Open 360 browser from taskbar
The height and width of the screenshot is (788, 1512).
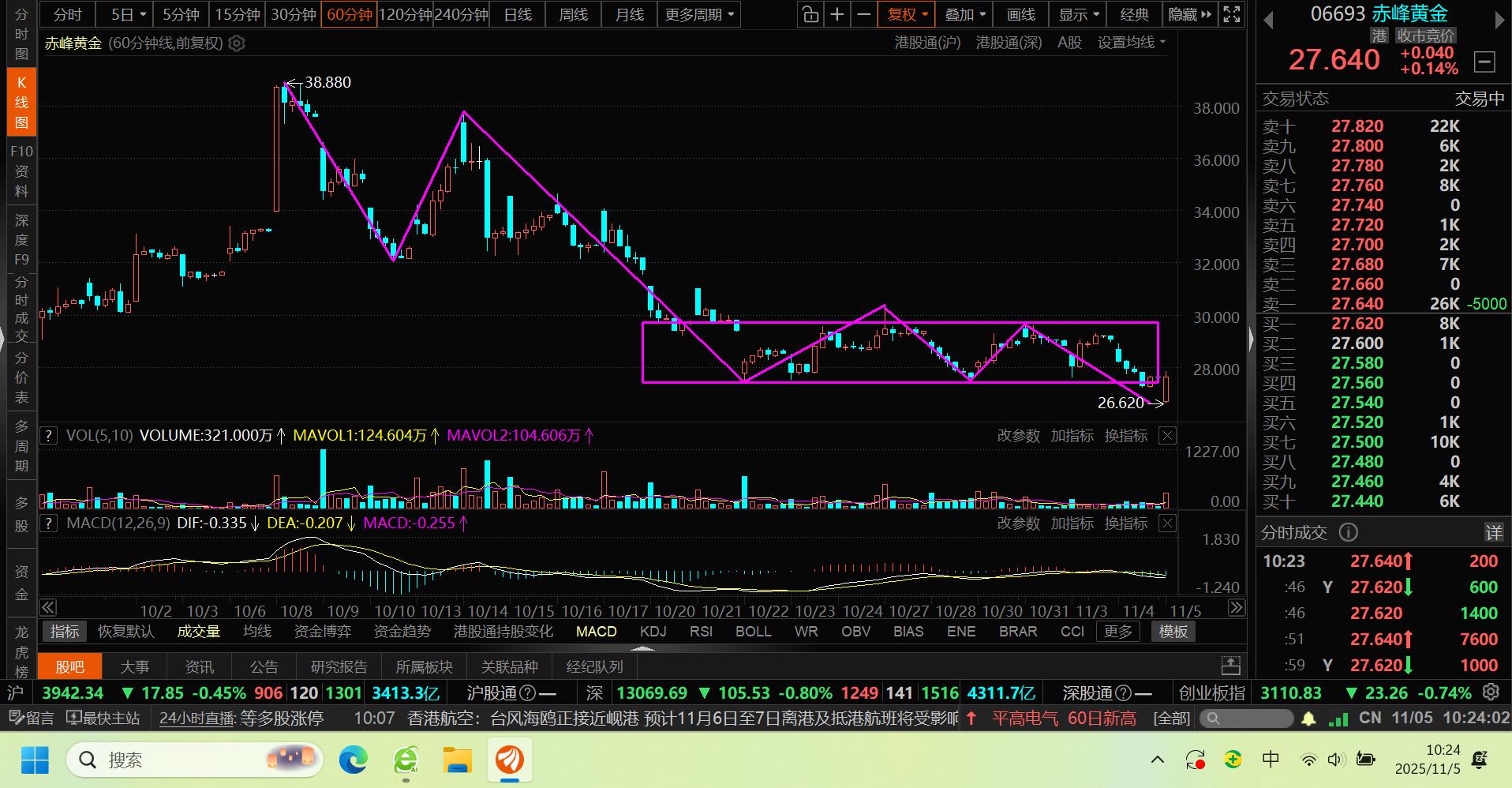tap(406, 760)
